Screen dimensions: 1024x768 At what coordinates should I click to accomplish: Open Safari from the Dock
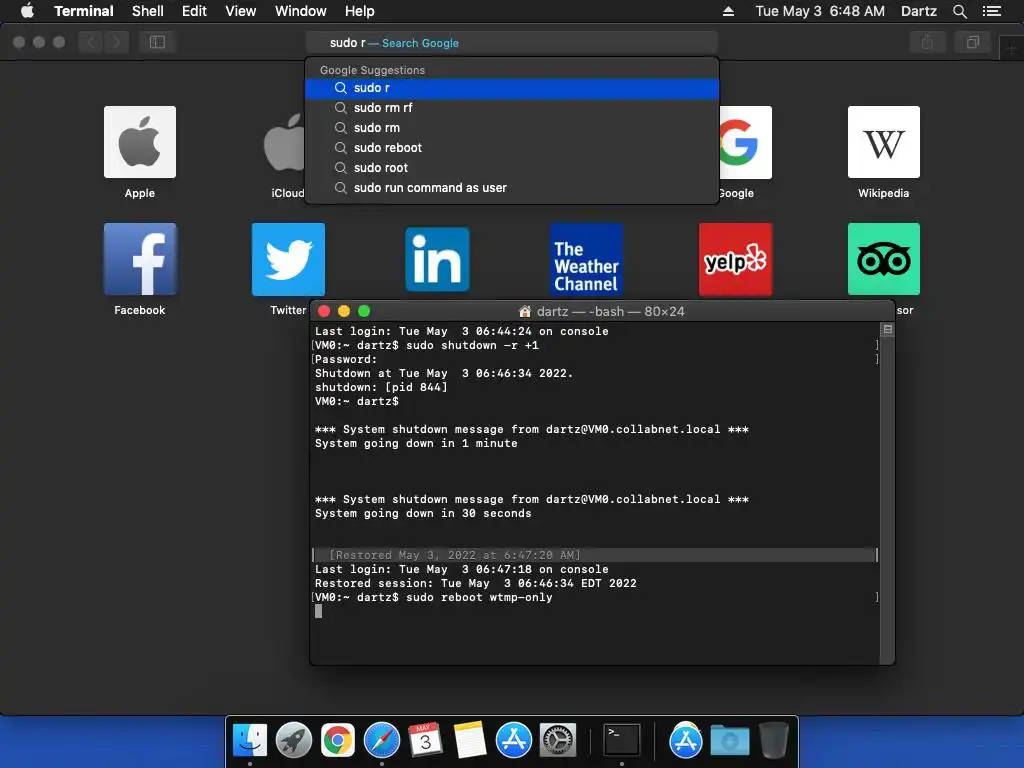(x=381, y=741)
